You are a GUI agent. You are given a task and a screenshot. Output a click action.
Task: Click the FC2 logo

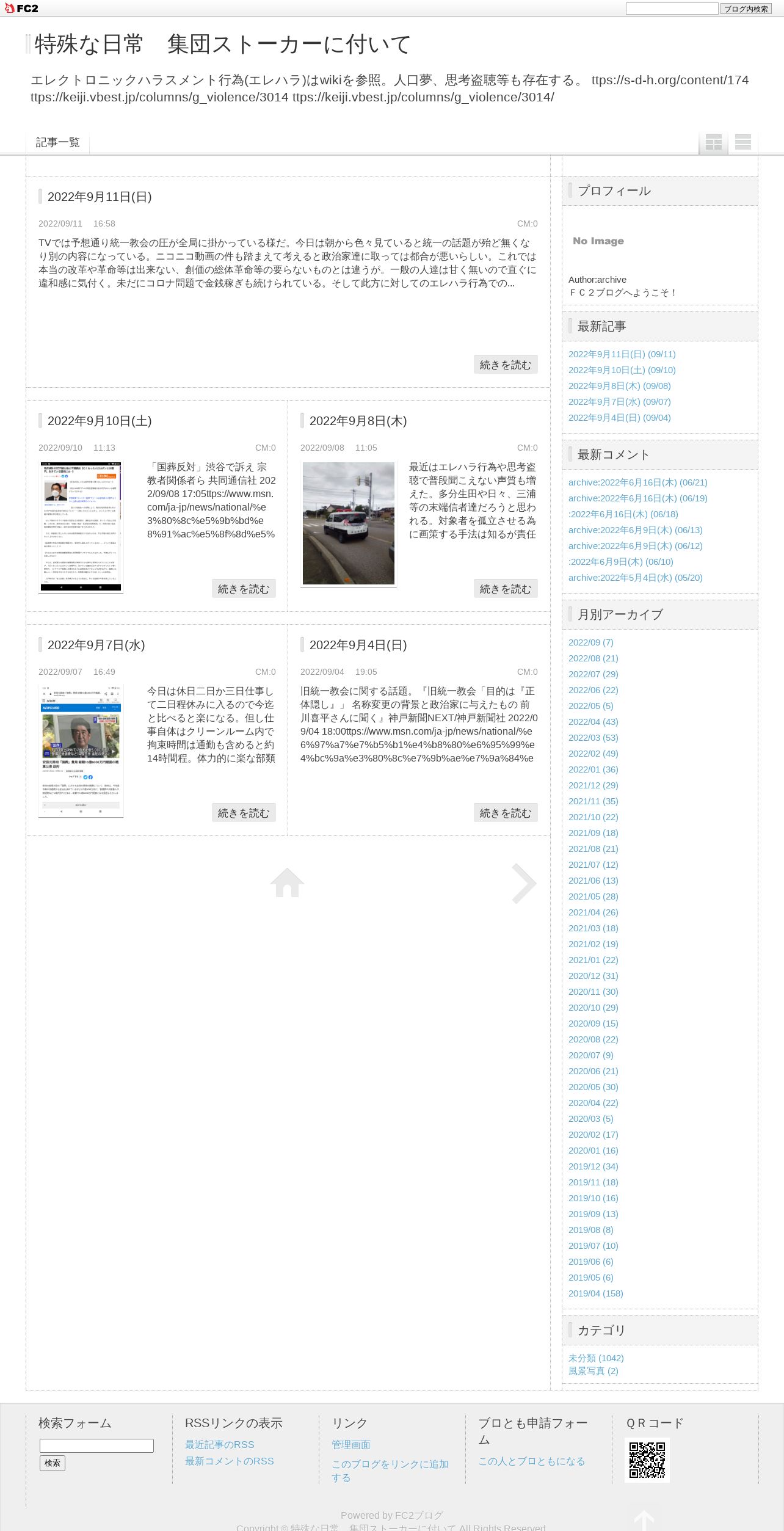(21, 8)
